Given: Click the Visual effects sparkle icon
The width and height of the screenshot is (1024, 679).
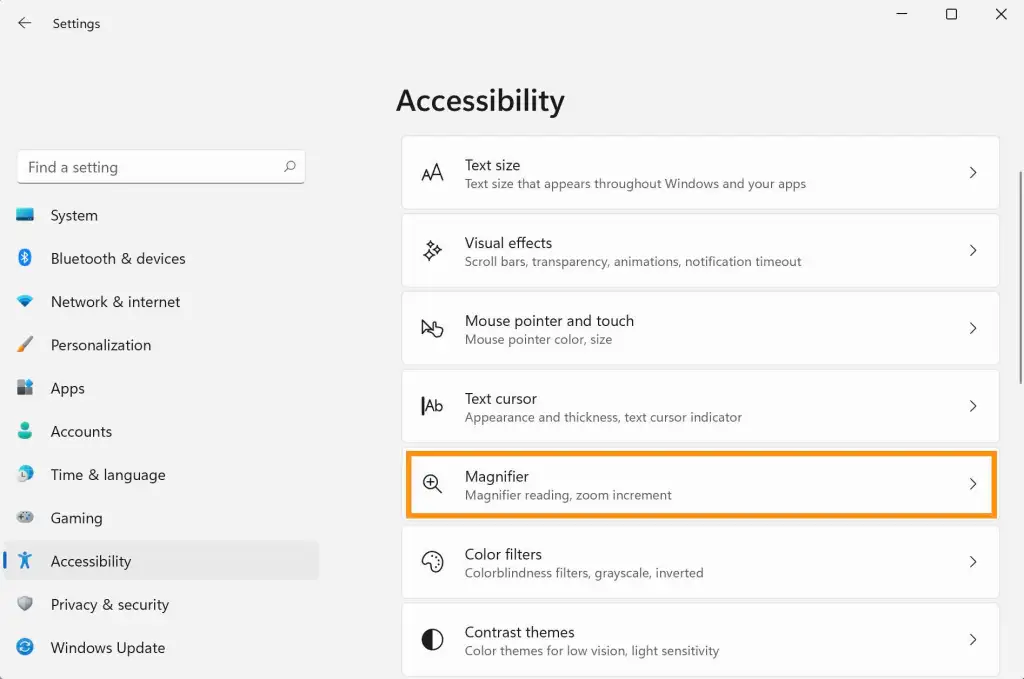Looking at the screenshot, I should click(432, 251).
